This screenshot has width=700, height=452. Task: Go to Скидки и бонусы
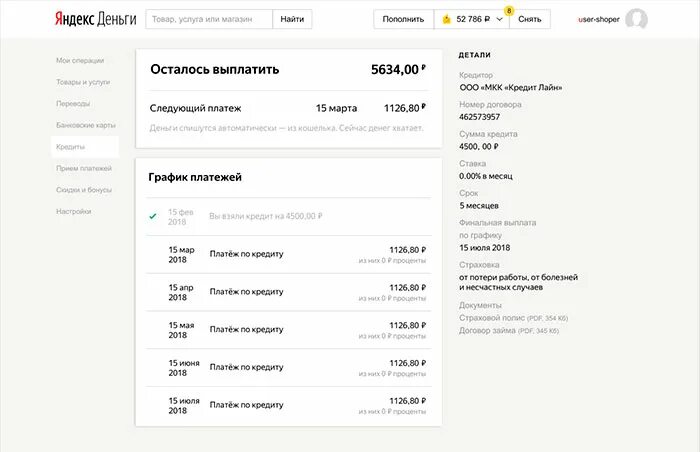pyautogui.click(x=82, y=190)
